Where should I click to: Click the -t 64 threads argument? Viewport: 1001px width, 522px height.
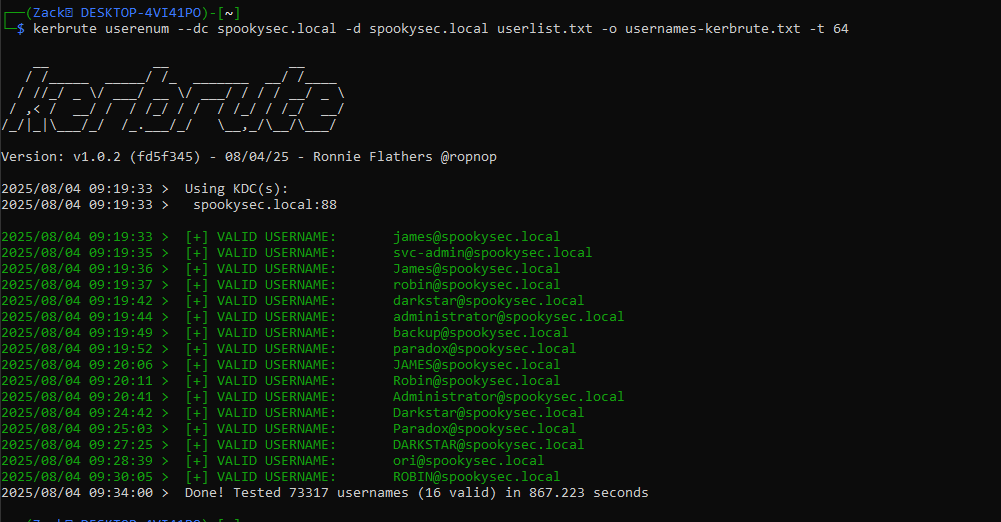click(829, 29)
